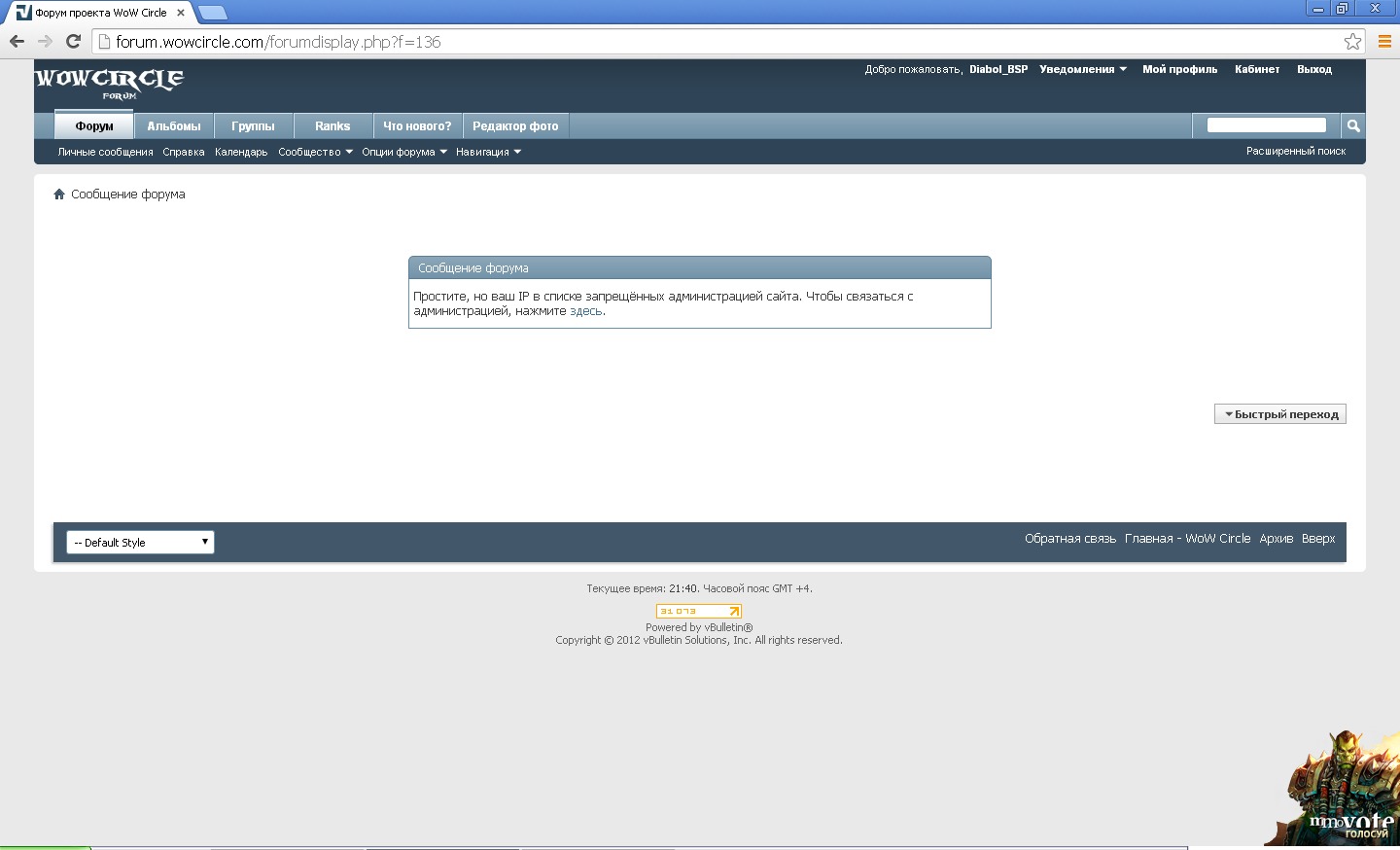
Task: Restore down the browser window
Action: point(1342,9)
